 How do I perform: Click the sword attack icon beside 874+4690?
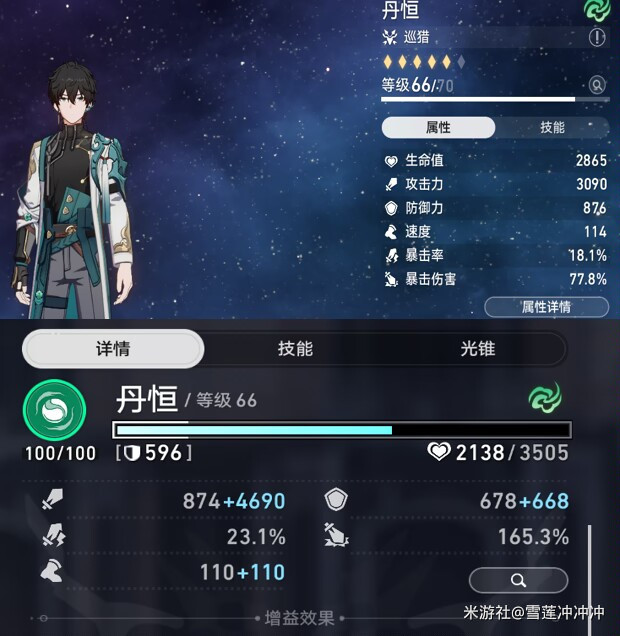[x=53, y=499]
